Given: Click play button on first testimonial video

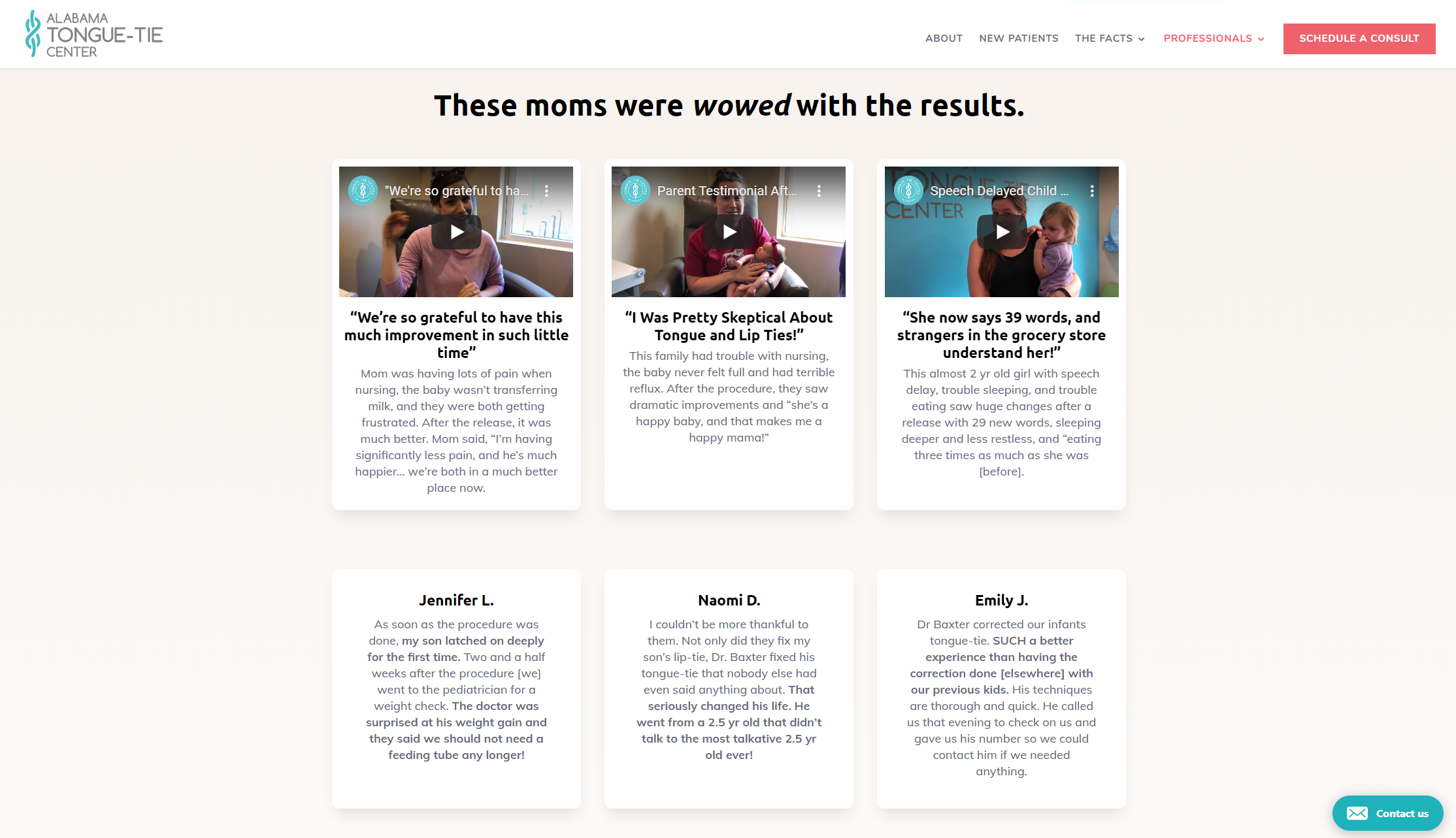Looking at the screenshot, I should [x=456, y=232].
